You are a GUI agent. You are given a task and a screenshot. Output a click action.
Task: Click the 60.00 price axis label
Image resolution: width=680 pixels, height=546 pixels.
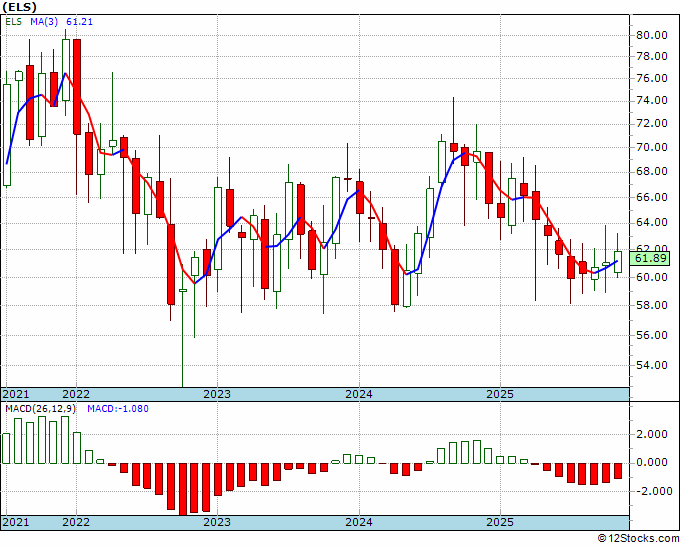pyautogui.click(x=651, y=277)
